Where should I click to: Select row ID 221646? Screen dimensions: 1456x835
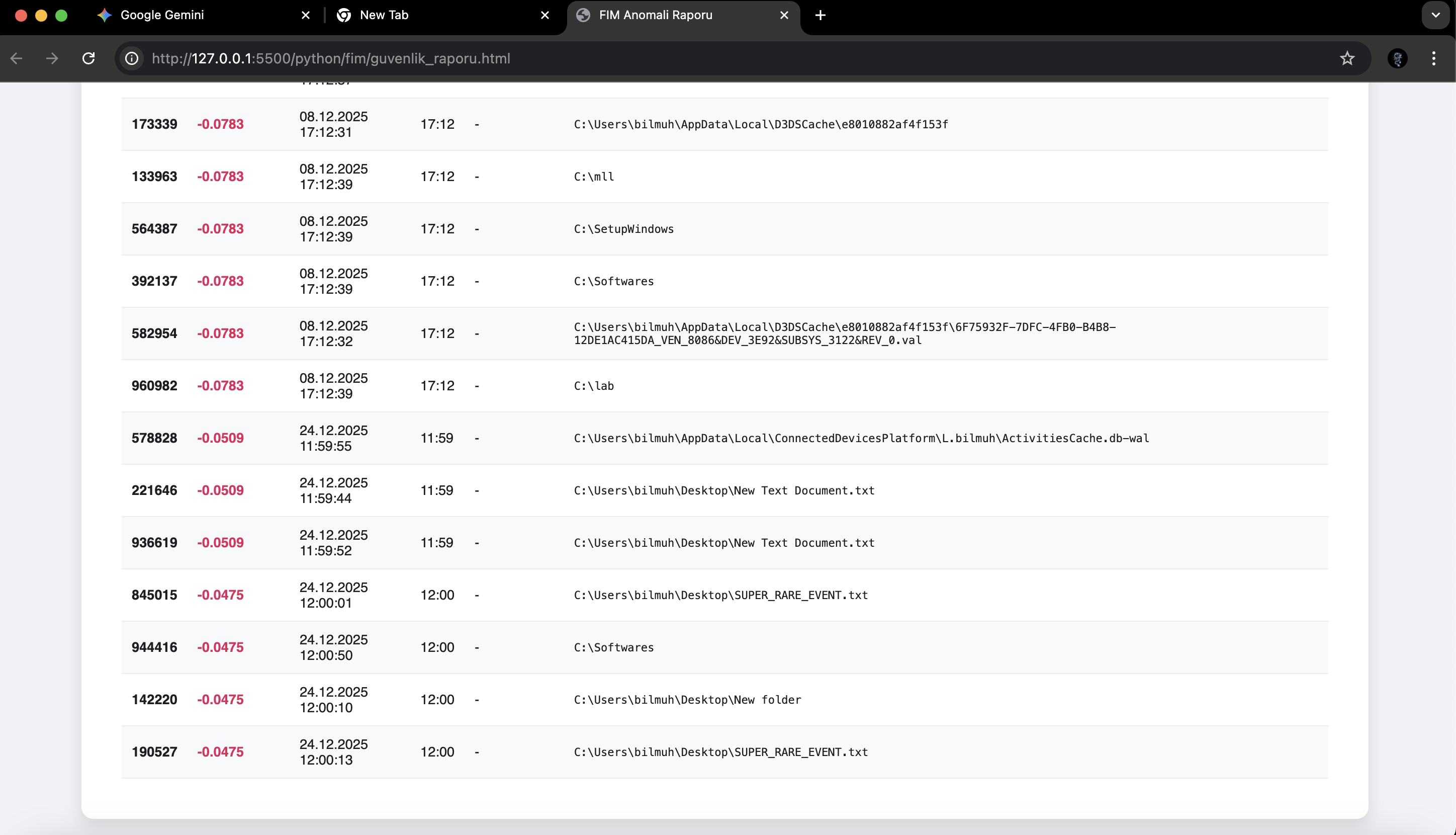pyautogui.click(x=154, y=490)
